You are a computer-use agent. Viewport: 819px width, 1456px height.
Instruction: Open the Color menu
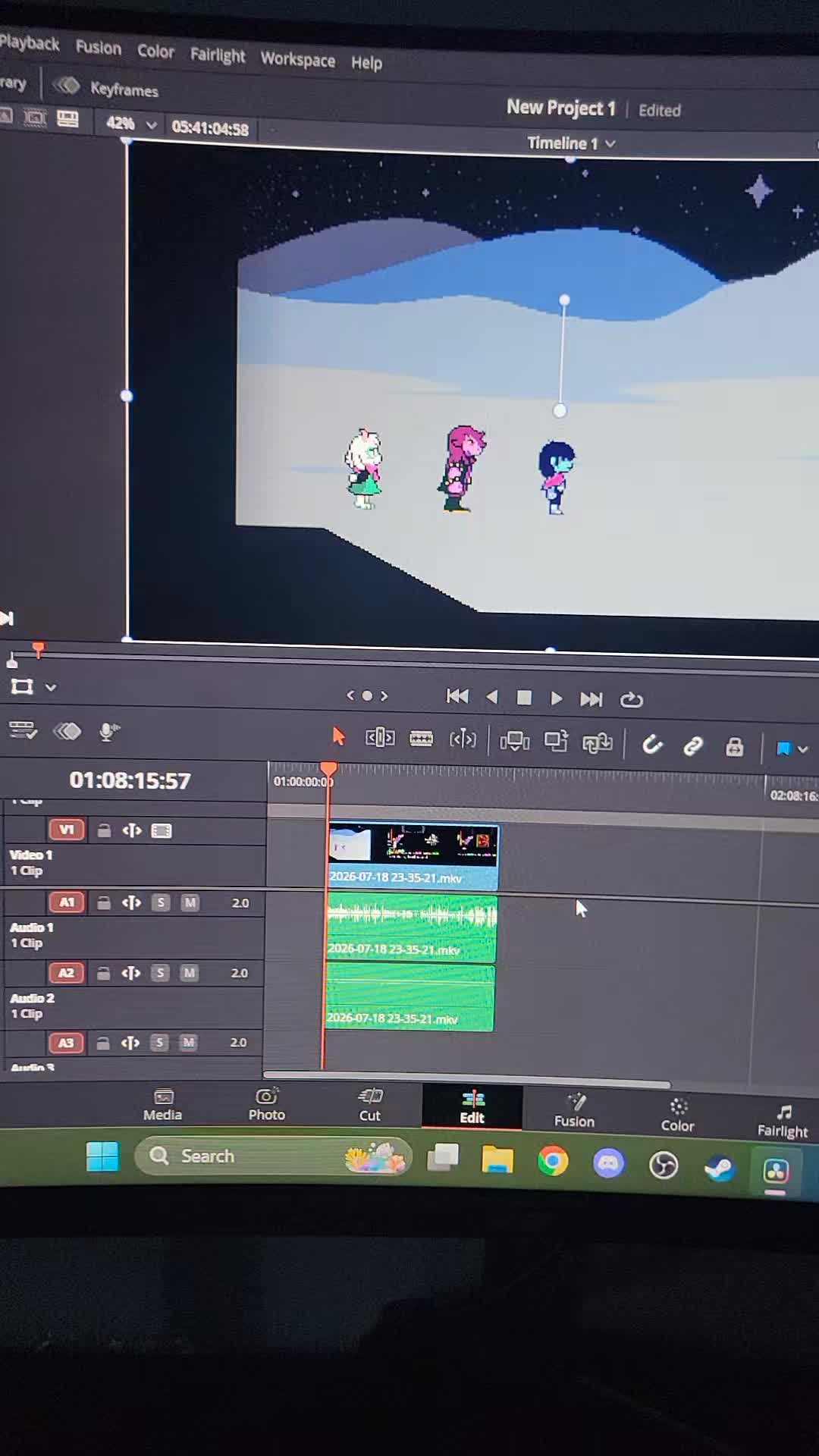click(155, 51)
